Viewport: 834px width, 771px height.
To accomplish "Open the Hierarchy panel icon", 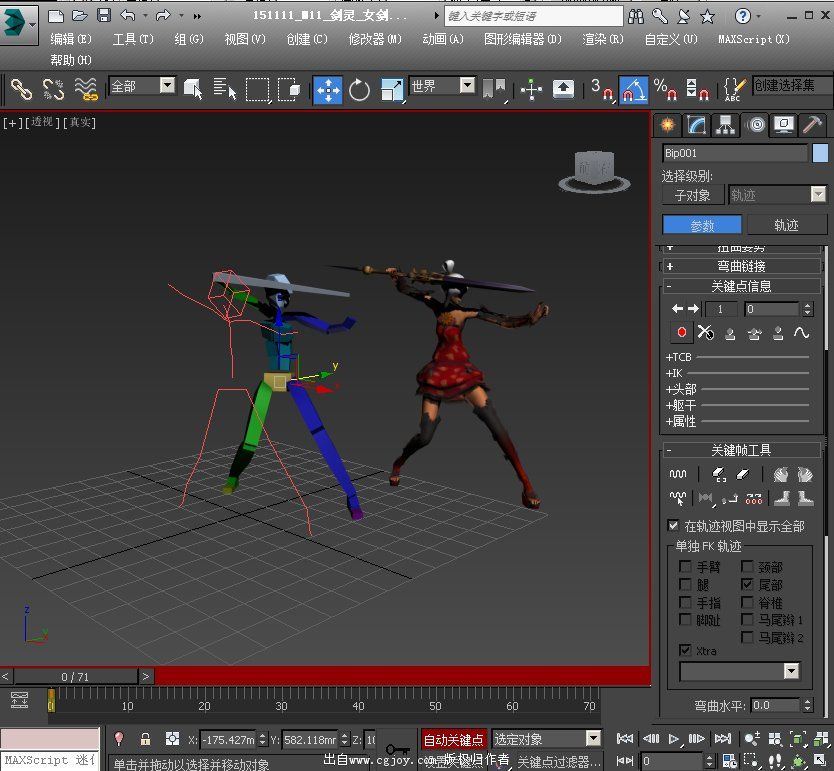I will pyautogui.click(x=726, y=125).
